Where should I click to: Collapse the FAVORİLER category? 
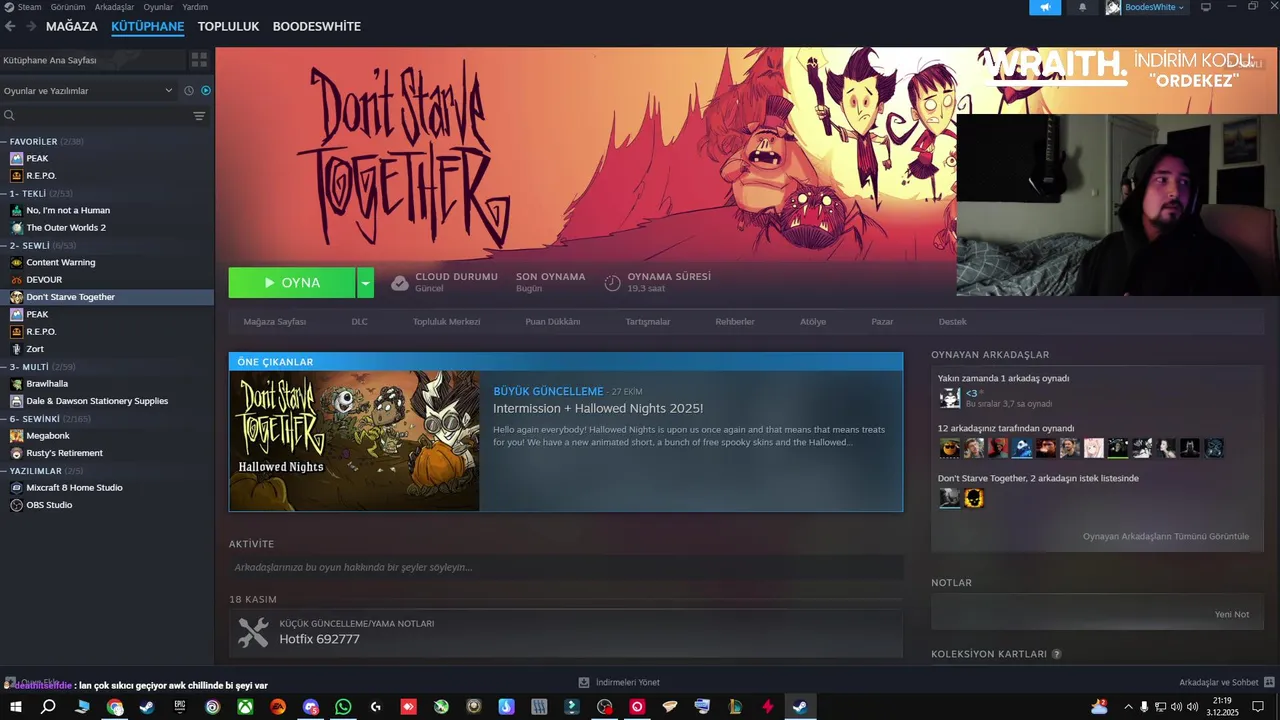[33, 141]
